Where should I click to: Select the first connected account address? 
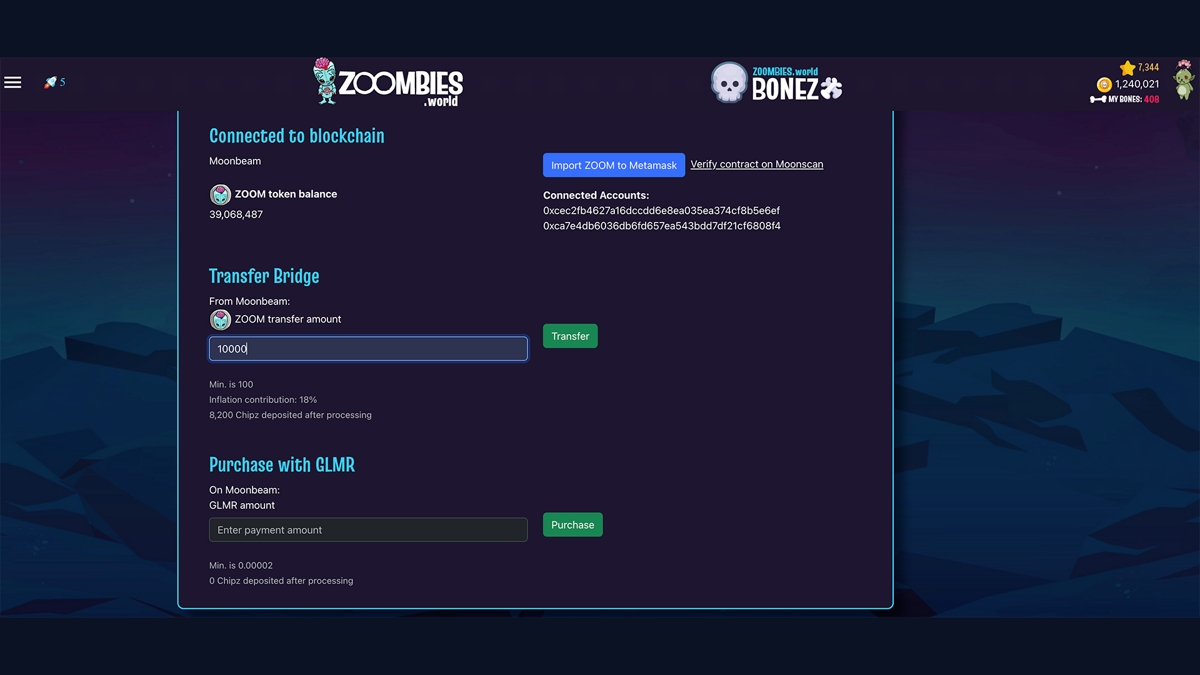[662, 211]
